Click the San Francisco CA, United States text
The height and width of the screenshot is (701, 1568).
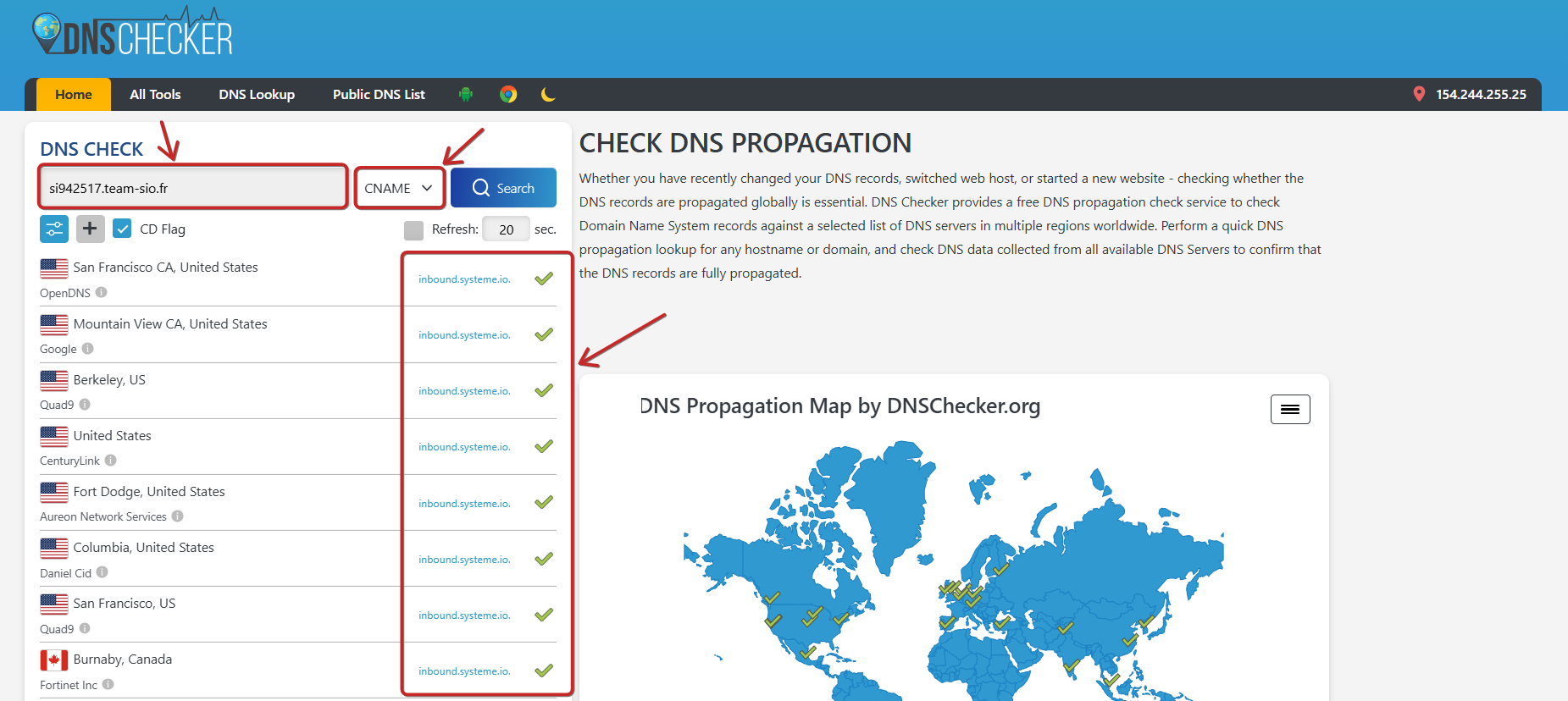pos(165,267)
